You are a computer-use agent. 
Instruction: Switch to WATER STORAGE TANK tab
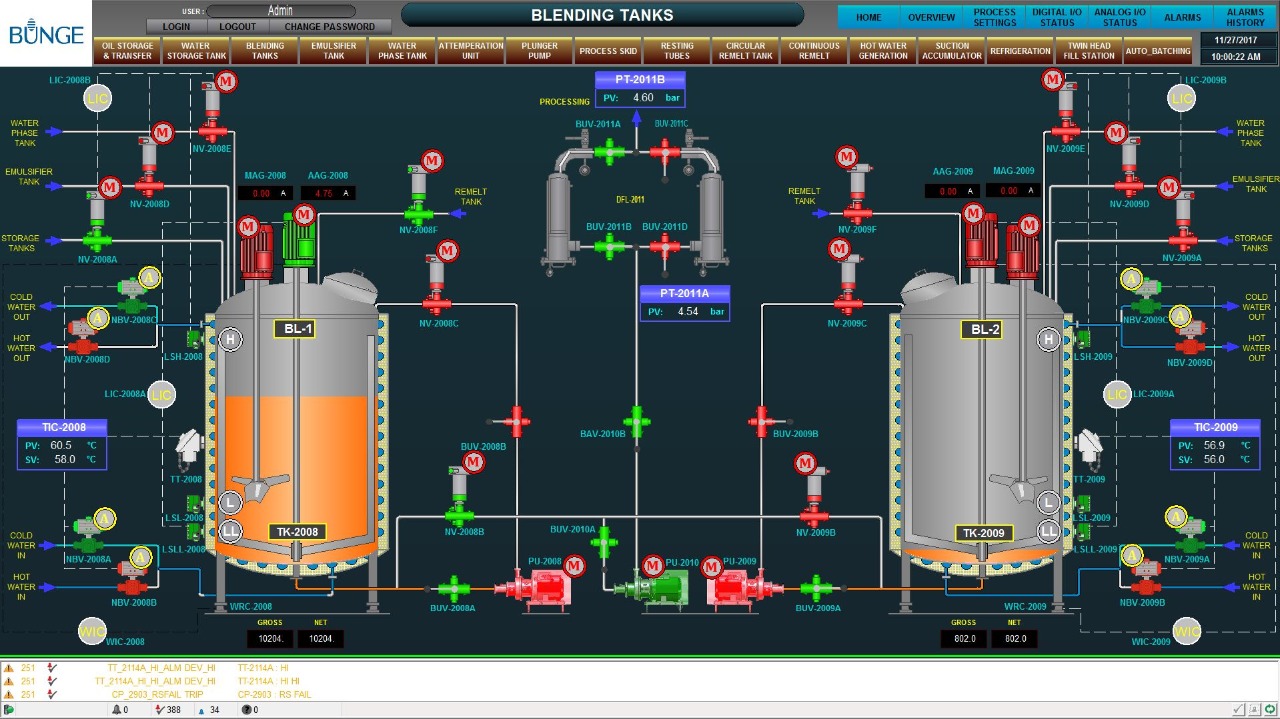196,51
